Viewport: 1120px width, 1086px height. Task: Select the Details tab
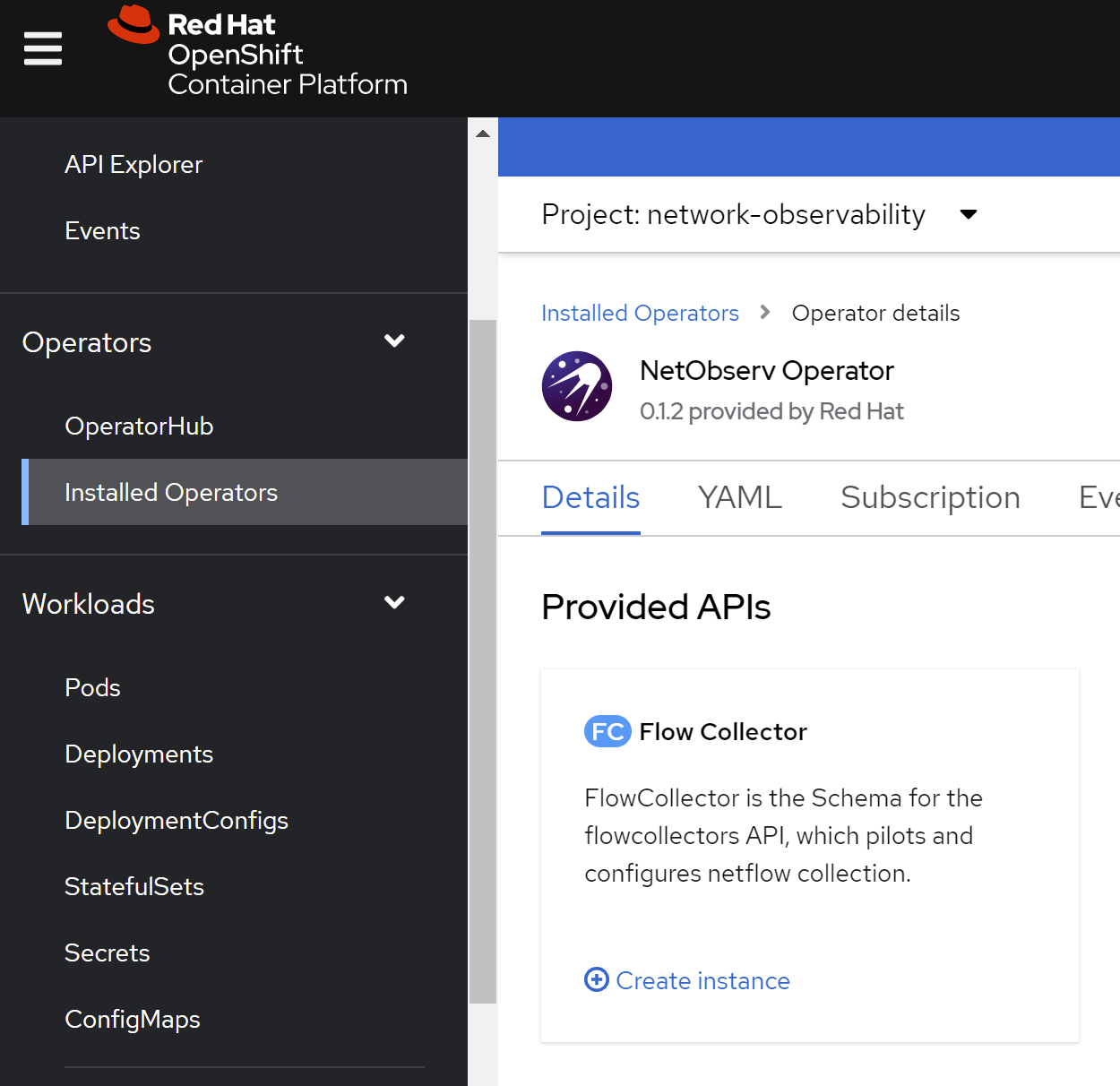click(x=590, y=497)
